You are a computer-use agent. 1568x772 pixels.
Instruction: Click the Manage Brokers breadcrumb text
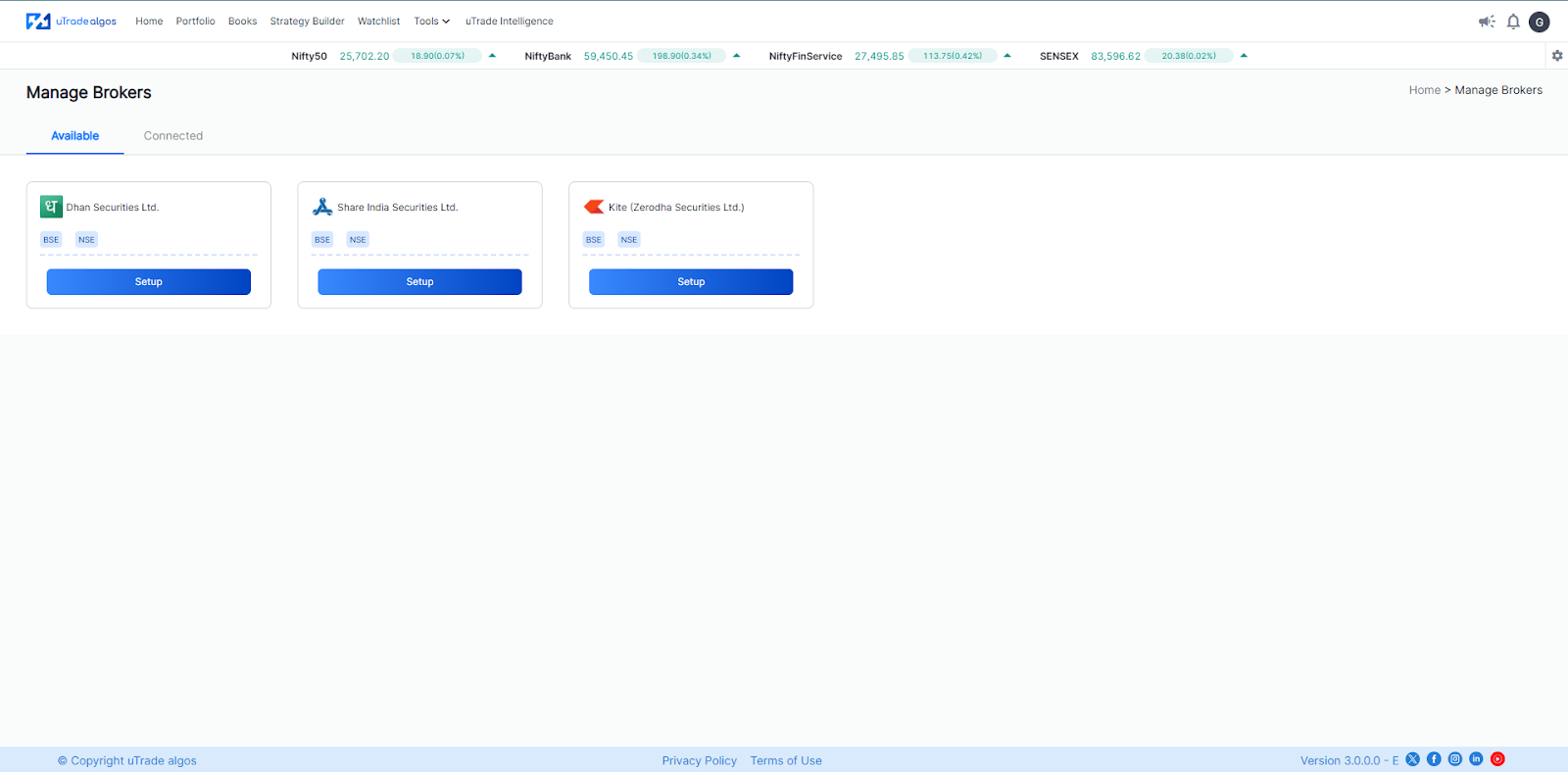tap(1498, 90)
